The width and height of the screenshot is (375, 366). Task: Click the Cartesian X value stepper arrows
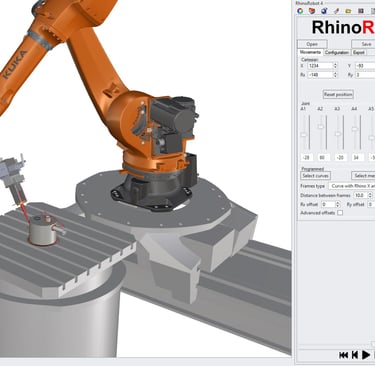pos(335,66)
